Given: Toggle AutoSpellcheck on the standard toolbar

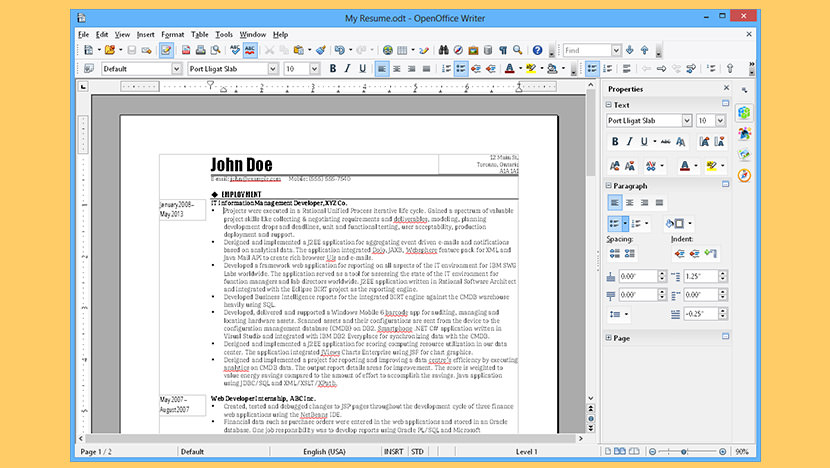Looking at the screenshot, I should click(250, 50).
